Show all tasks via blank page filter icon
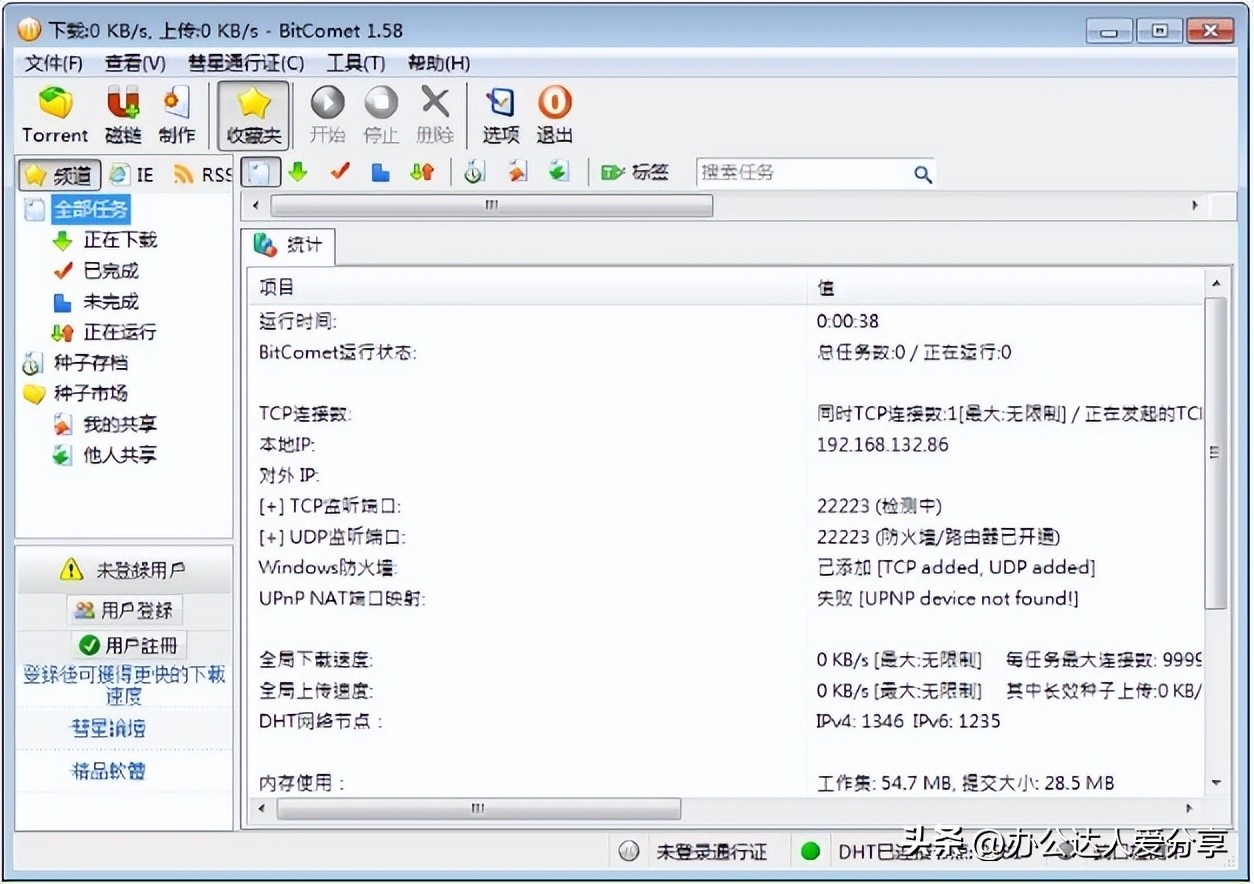The height and width of the screenshot is (884, 1254). (x=260, y=172)
